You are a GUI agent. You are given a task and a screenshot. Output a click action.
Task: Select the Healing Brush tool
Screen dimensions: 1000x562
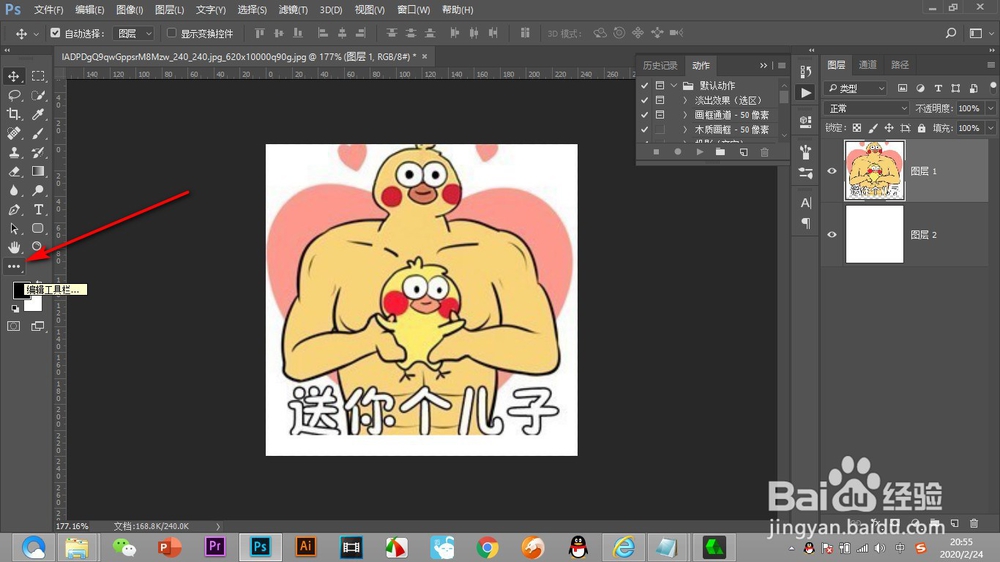click(13, 133)
